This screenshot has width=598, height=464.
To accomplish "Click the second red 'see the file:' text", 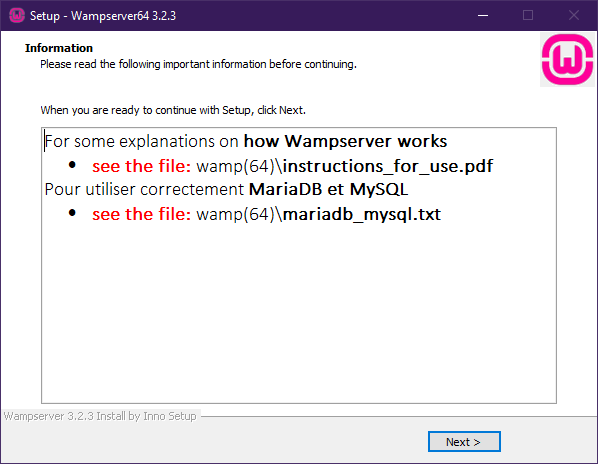I will (141, 214).
